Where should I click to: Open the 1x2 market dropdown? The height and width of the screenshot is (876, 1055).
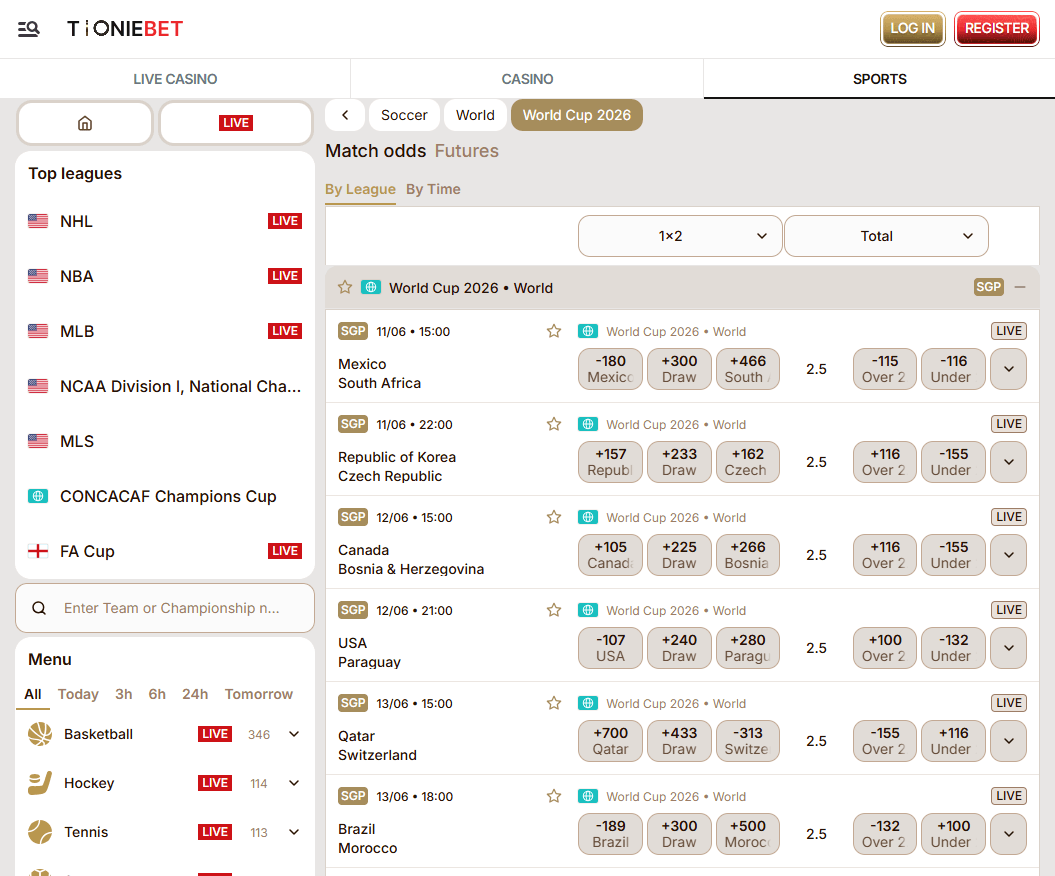[680, 236]
